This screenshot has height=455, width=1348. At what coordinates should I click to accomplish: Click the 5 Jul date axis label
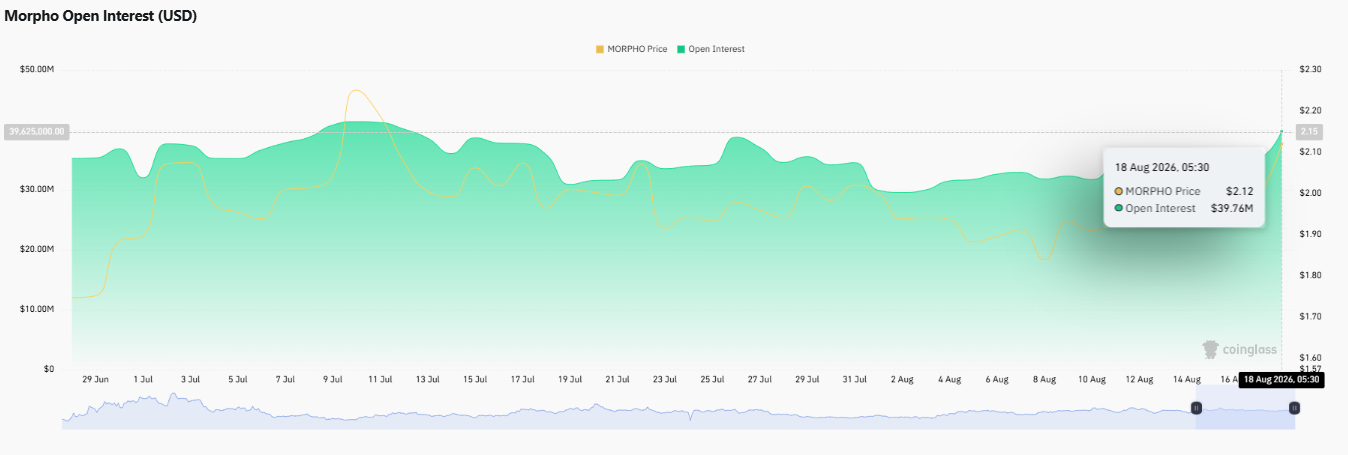pos(238,380)
